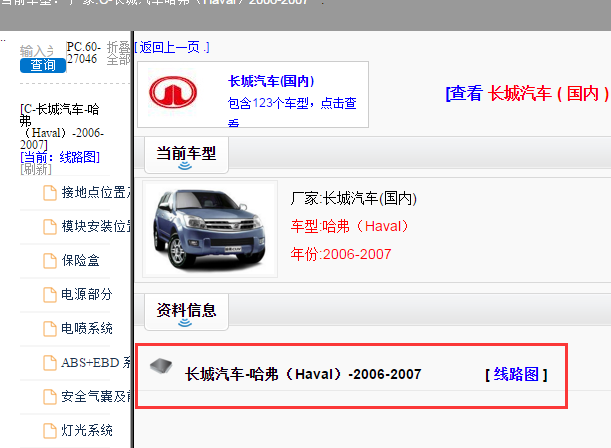
Task: Open 接地点位置 item in the tree
Action: [96, 192]
